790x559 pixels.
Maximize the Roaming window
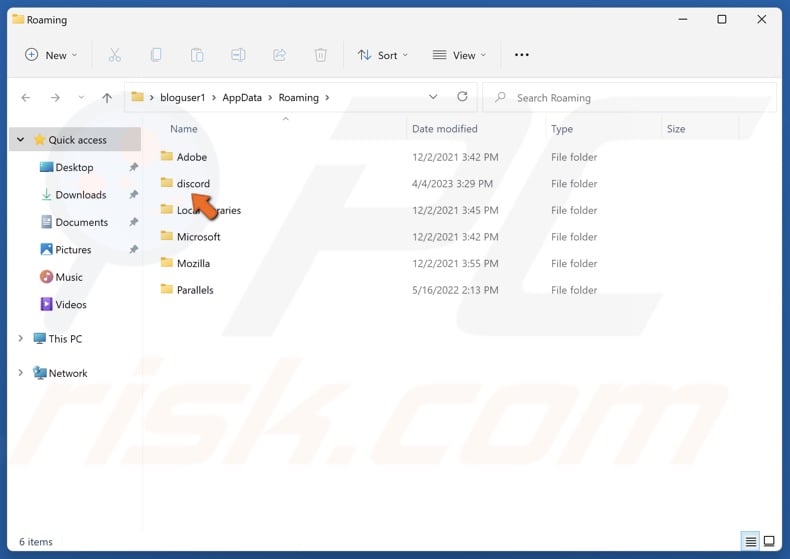pyautogui.click(x=721, y=19)
